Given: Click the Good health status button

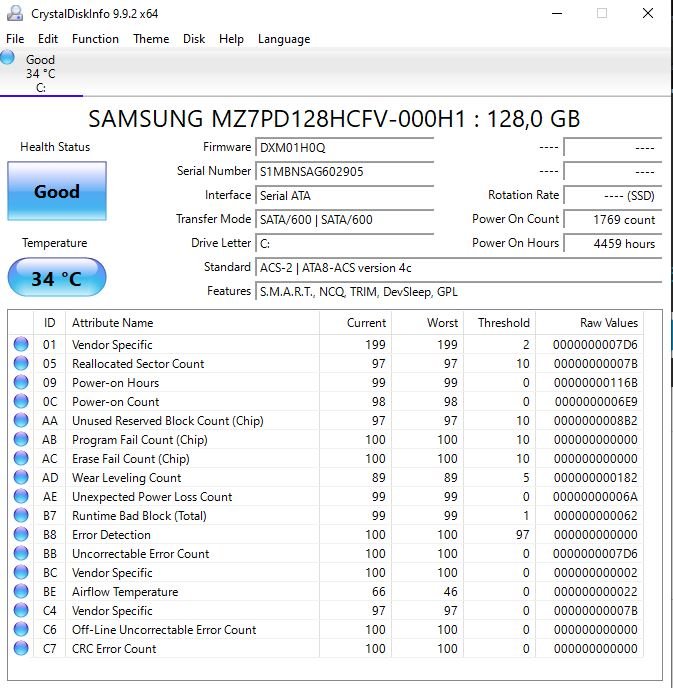Looking at the screenshot, I should 57,191.
